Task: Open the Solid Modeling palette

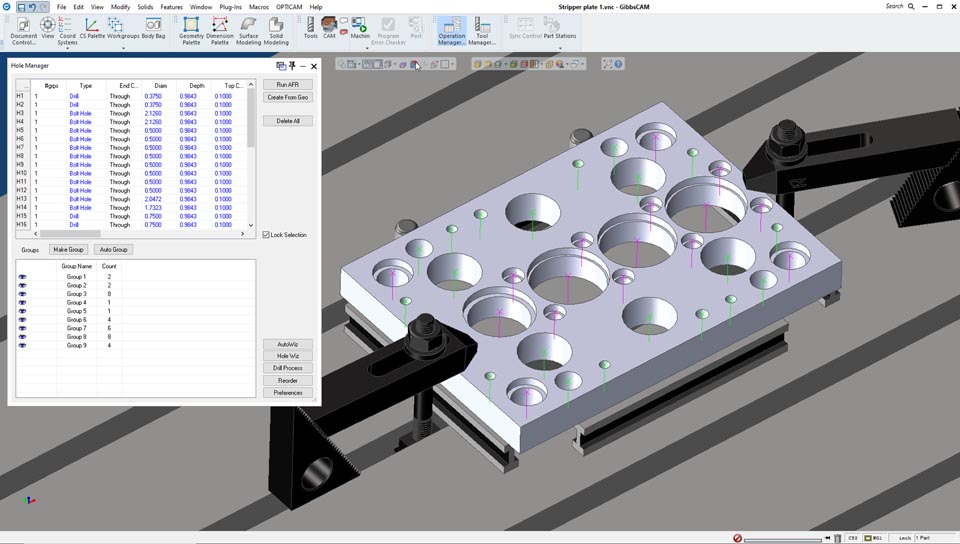Action: pyautogui.click(x=276, y=29)
